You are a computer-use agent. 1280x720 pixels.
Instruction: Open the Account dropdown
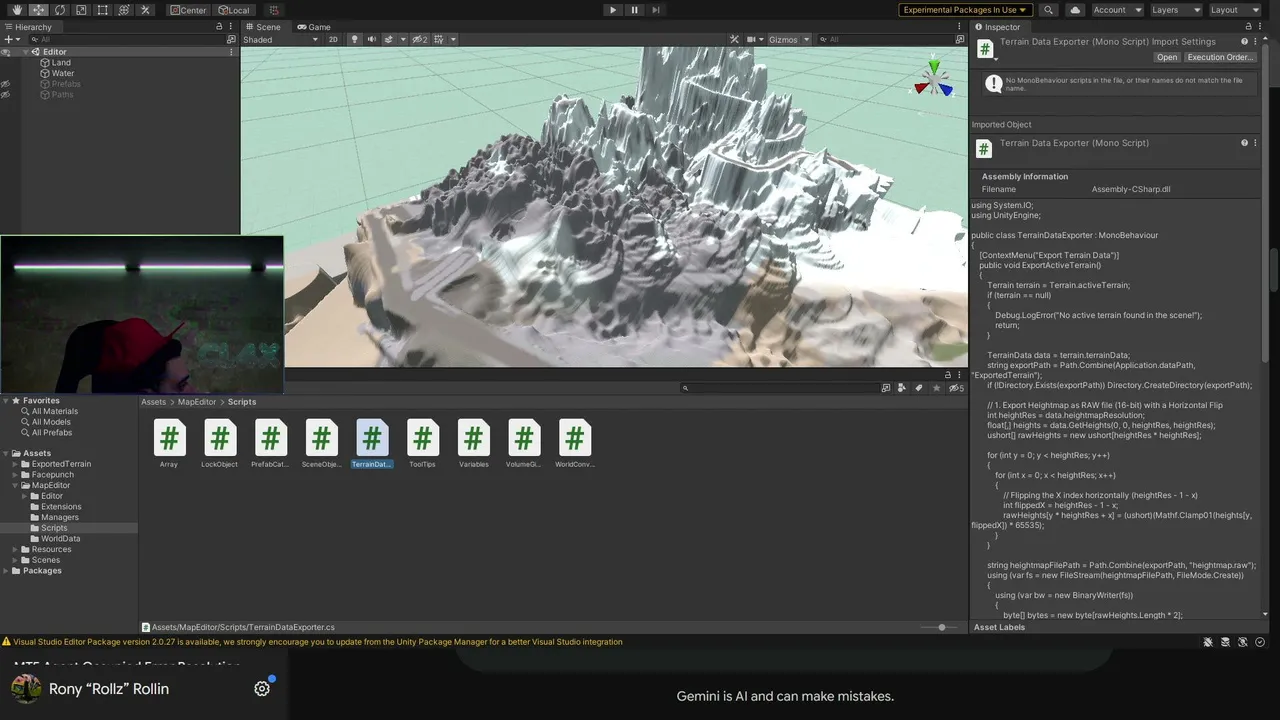point(1117,10)
